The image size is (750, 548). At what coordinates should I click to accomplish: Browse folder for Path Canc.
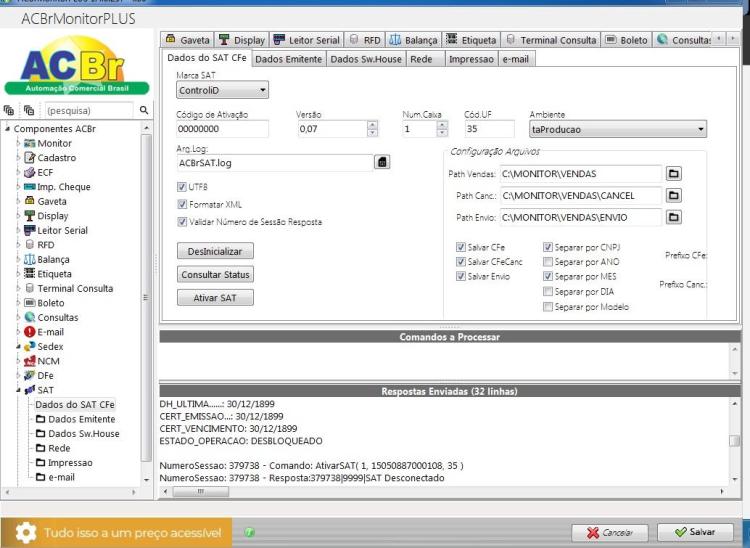[x=673, y=195]
